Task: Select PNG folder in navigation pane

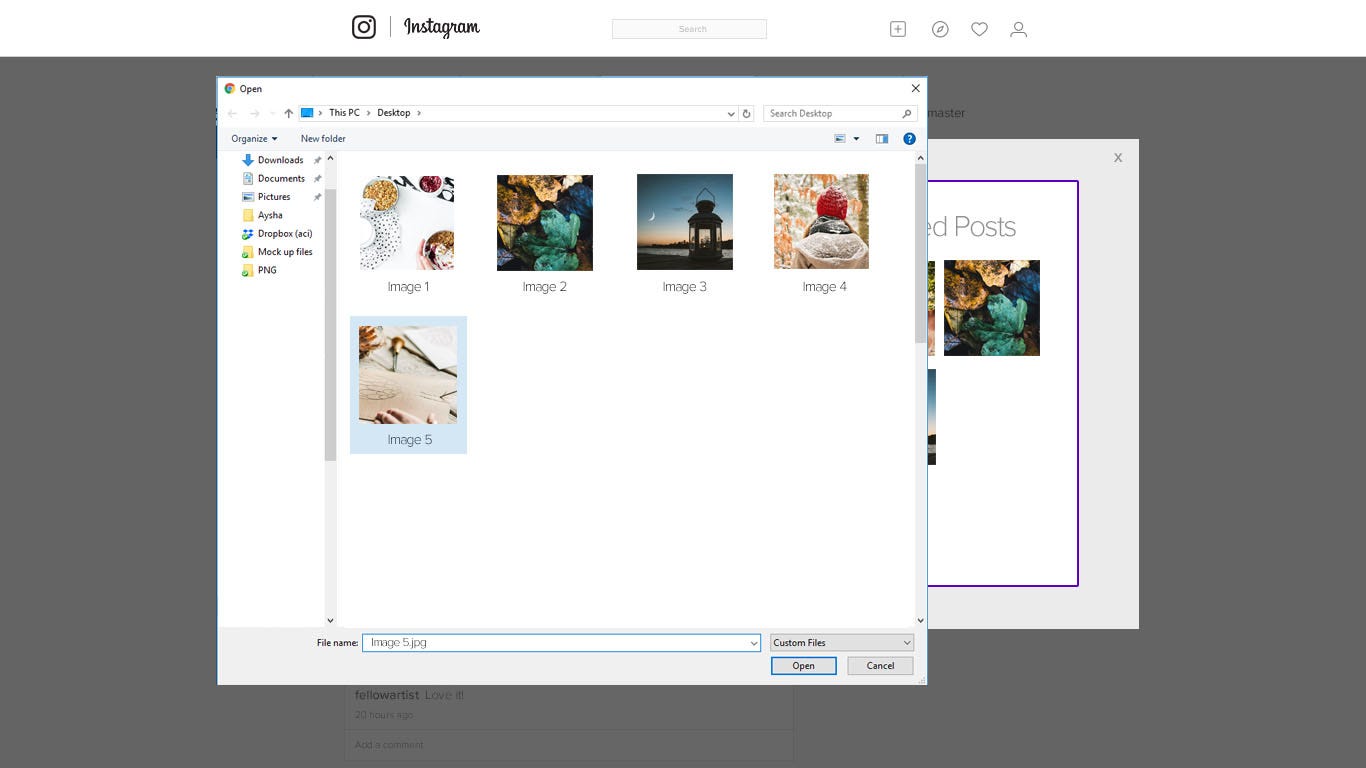Action: pos(267,270)
